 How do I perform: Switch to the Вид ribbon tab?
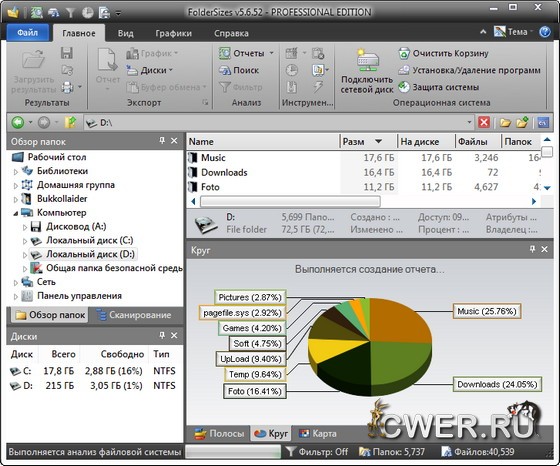(126, 33)
